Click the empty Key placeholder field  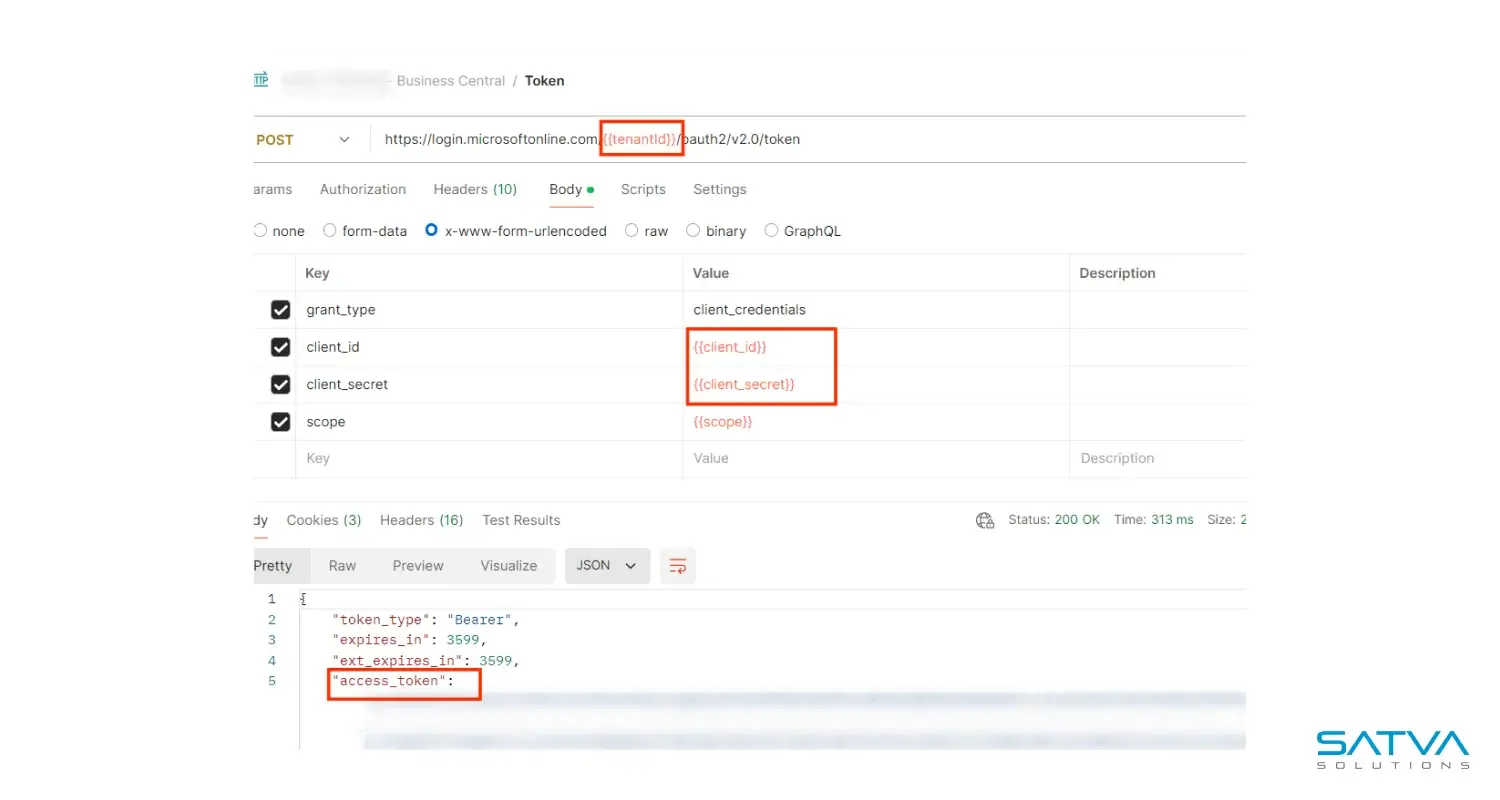click(489, 458)
